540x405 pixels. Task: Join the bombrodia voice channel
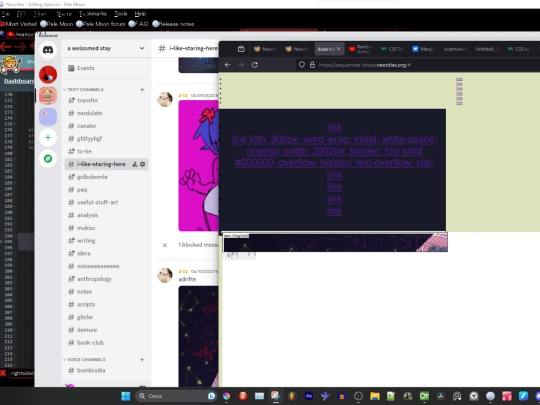pyautogui.click(x=106, y=370)
